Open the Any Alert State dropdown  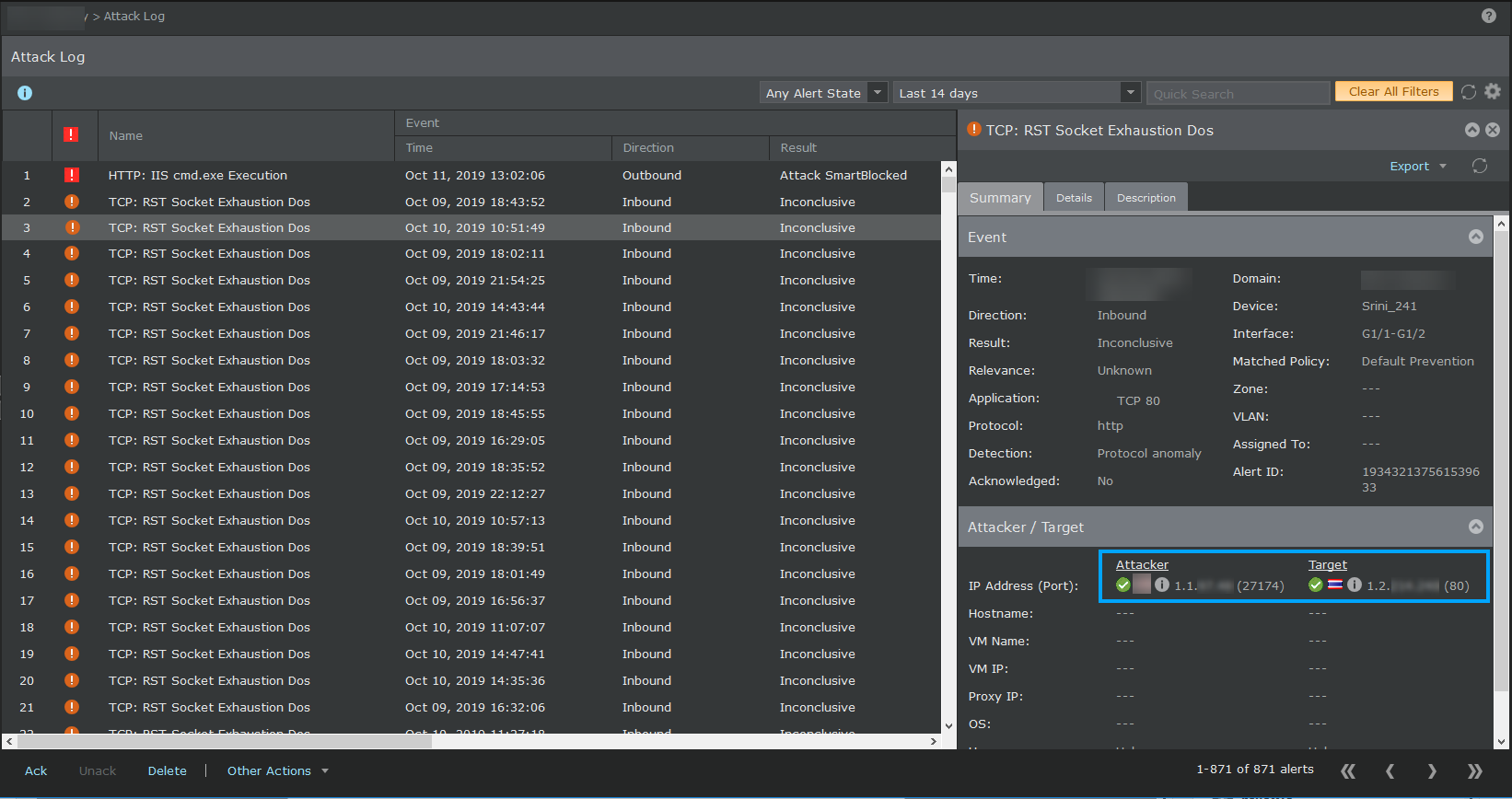pyautogui.click(x=824, y=93)
